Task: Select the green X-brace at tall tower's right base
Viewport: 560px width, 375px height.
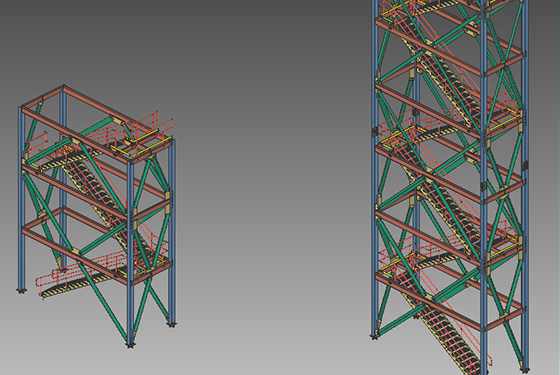Action: tap(506, 321)
